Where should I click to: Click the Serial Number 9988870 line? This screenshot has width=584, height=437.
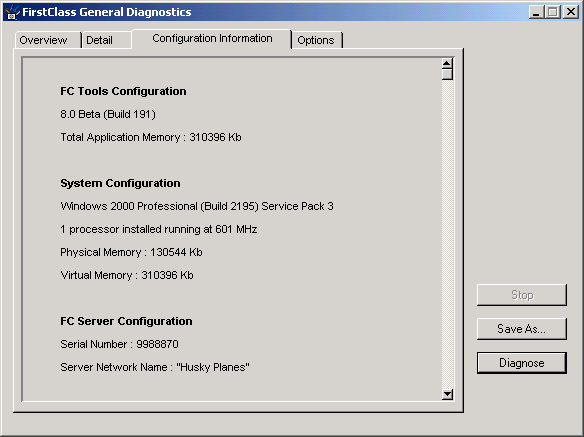[x=120, y=344]
